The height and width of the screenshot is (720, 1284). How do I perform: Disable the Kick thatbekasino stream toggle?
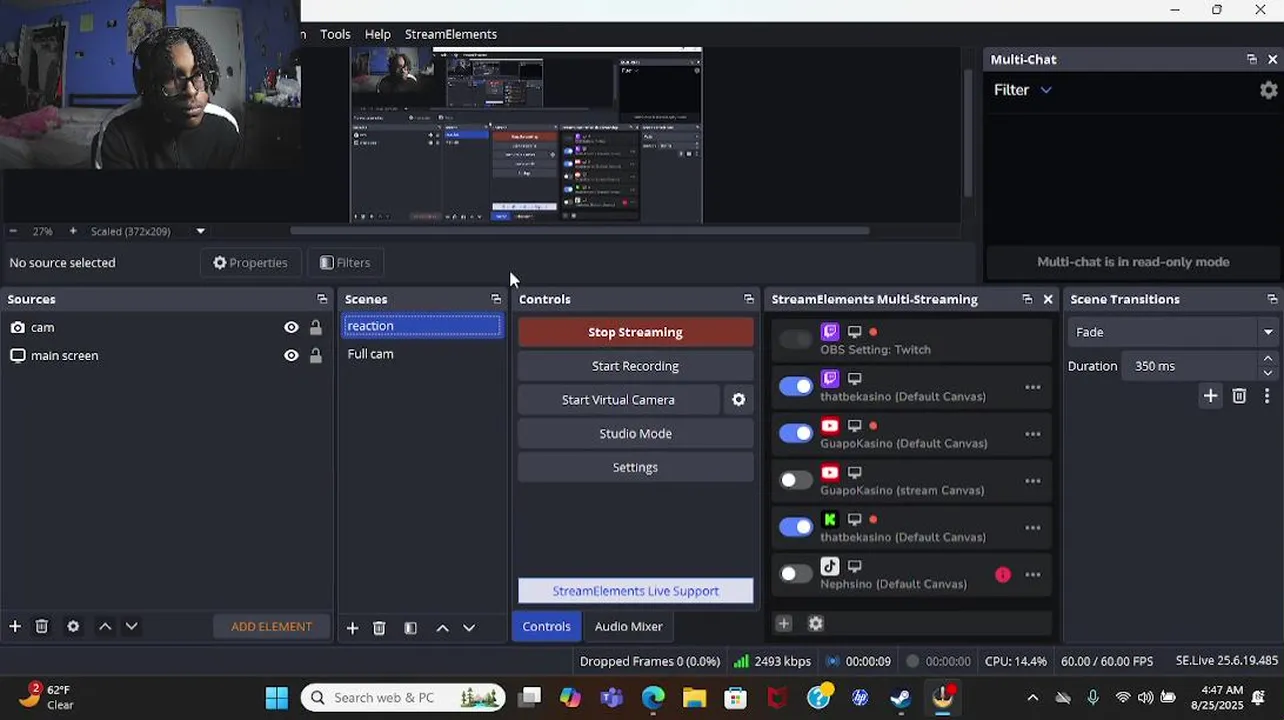tap(796, 527)
